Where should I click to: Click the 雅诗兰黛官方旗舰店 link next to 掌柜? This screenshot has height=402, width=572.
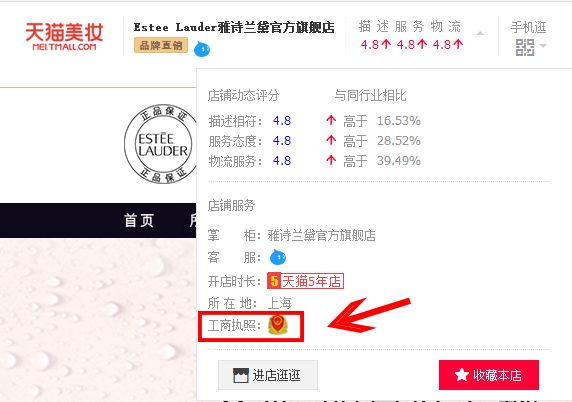(x=321, y=235)
